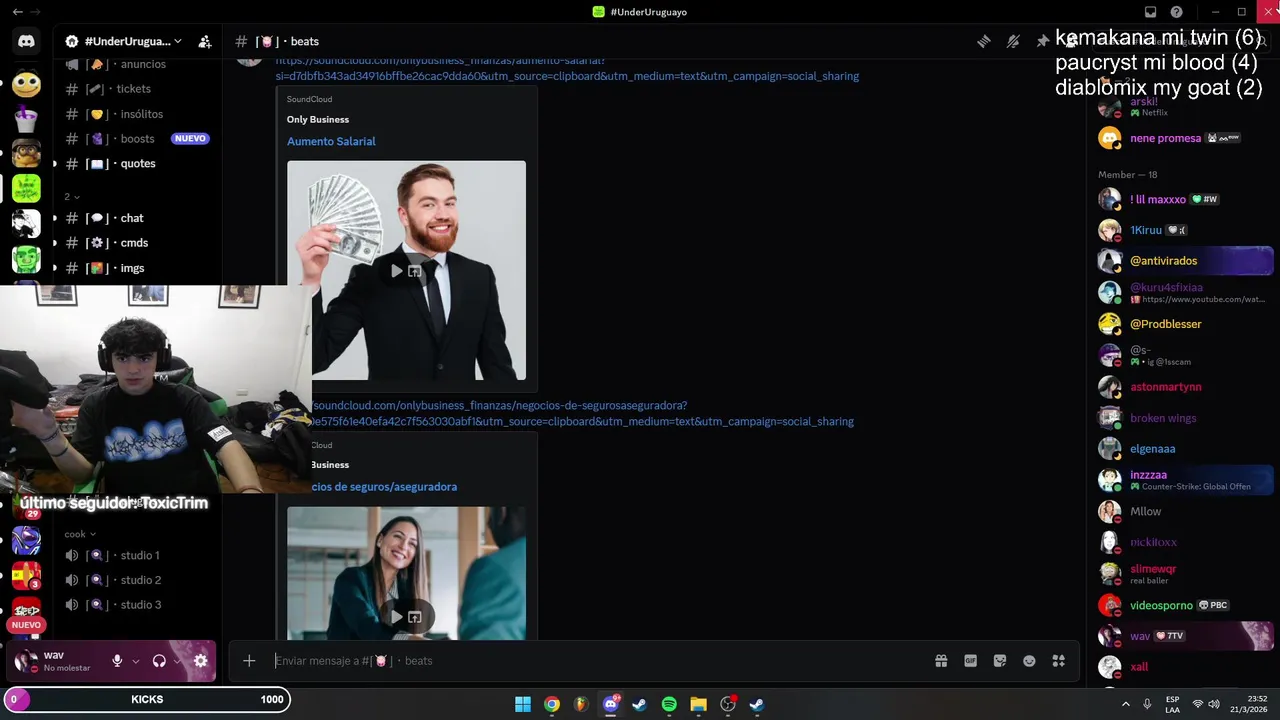The height and width of the screenshot is (720, 1280).
Task: Send a gift icon in message bar
Action: pos(941,661)
